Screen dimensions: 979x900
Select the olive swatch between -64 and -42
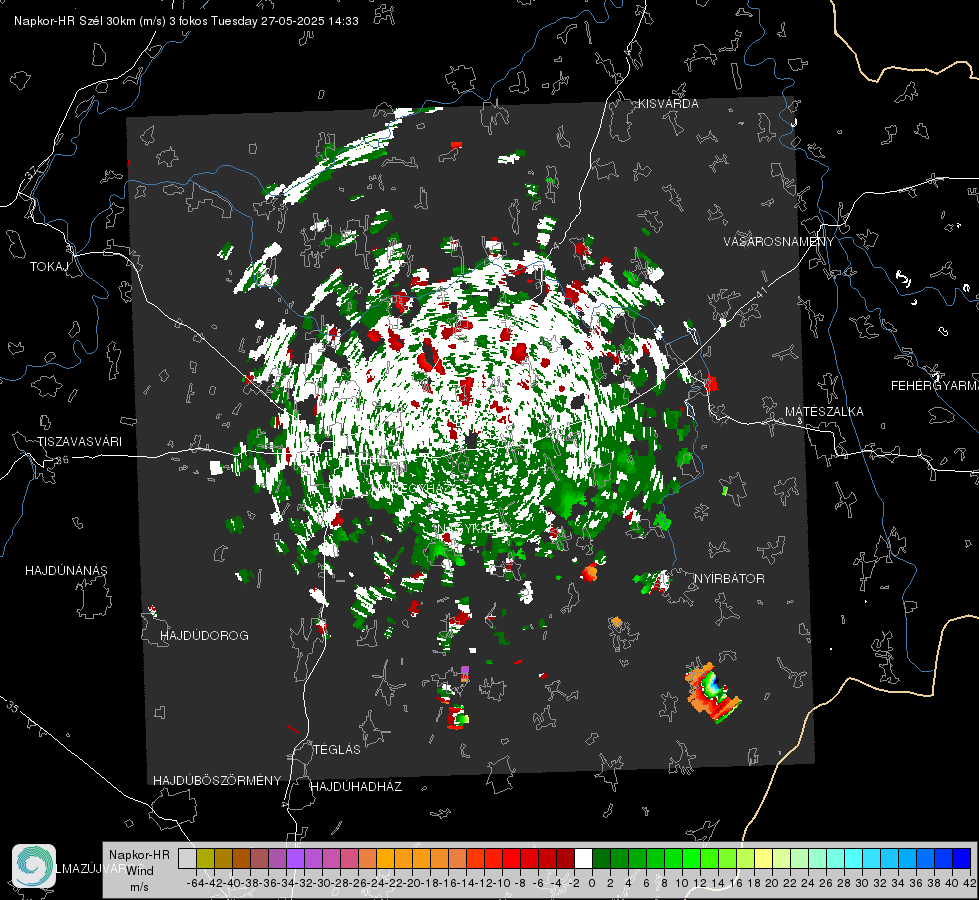[205, 858]
